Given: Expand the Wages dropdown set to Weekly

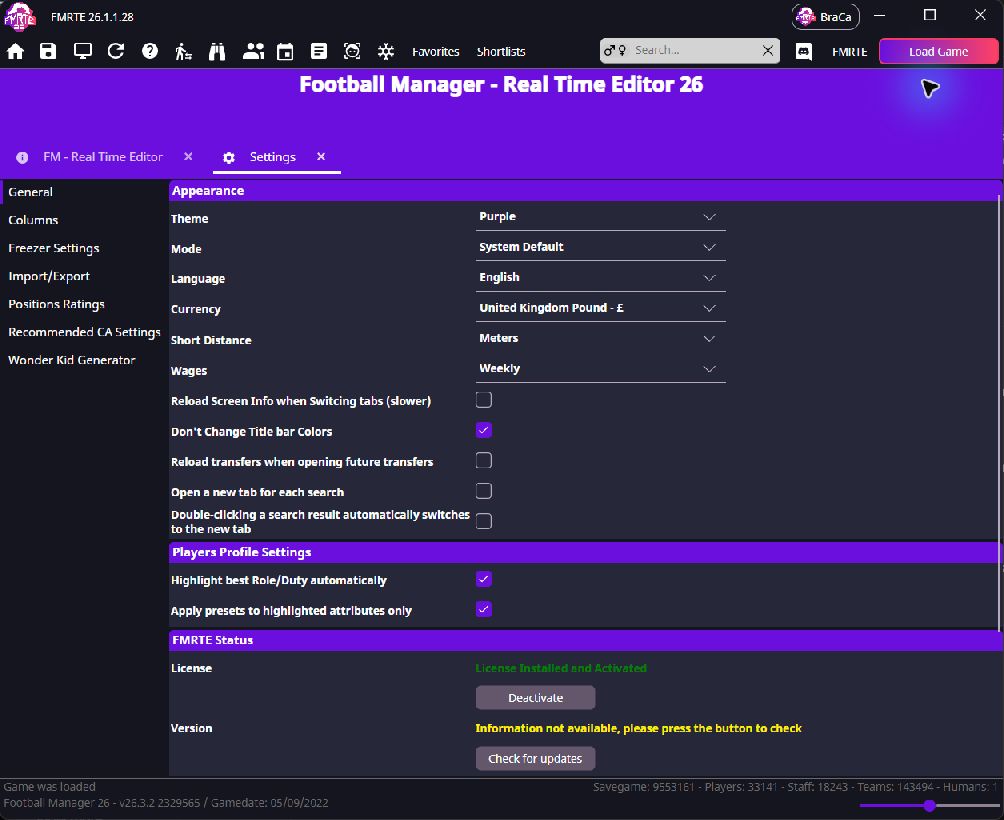Looking at the screenshot, I should 601,369.
